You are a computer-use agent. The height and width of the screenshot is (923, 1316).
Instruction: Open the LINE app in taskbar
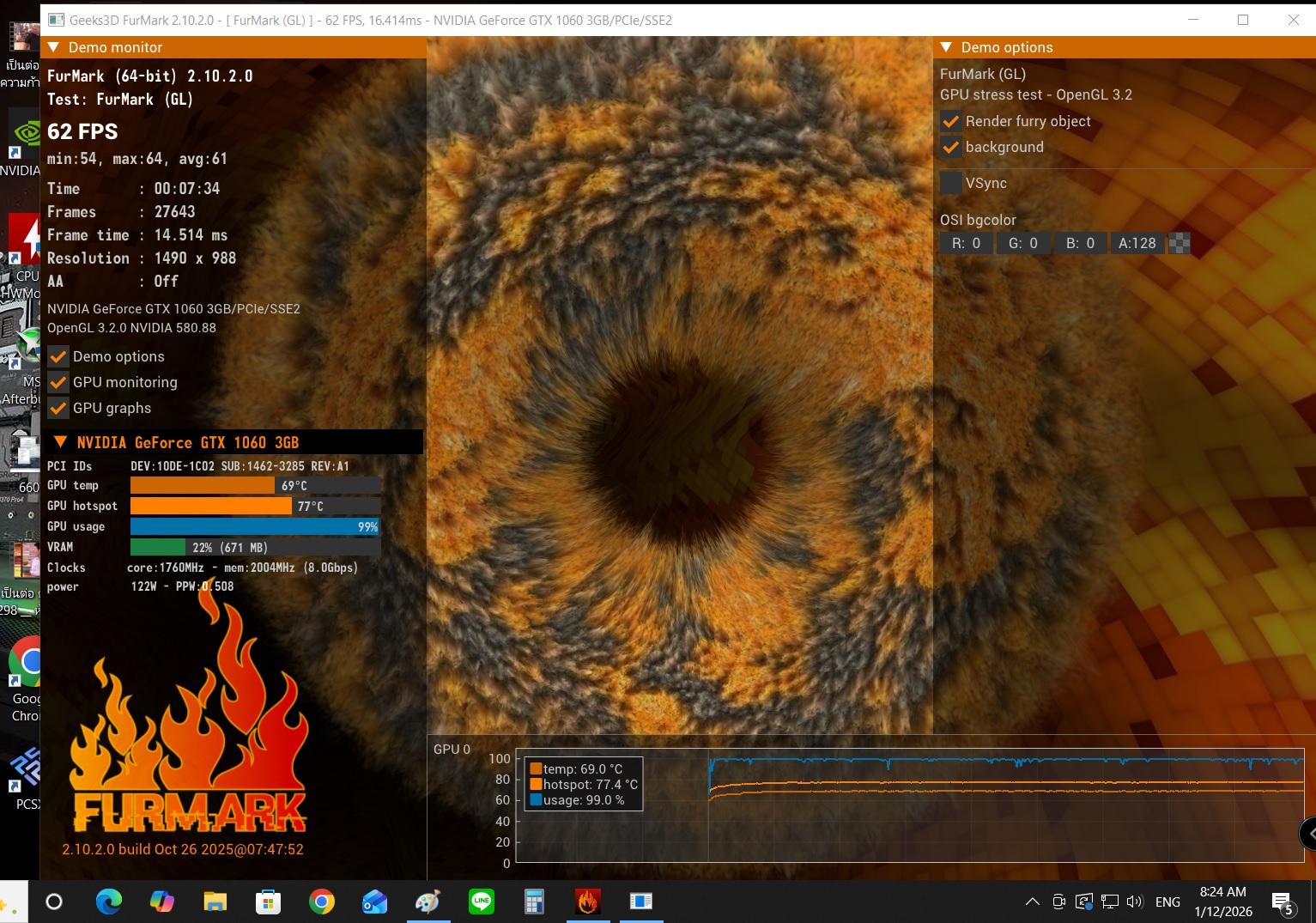pyautogui.click(x=482, y=902)
